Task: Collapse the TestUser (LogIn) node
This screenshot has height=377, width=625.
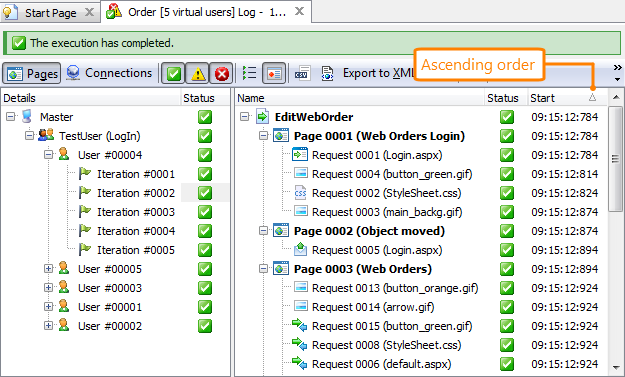Action: (29, 136)
